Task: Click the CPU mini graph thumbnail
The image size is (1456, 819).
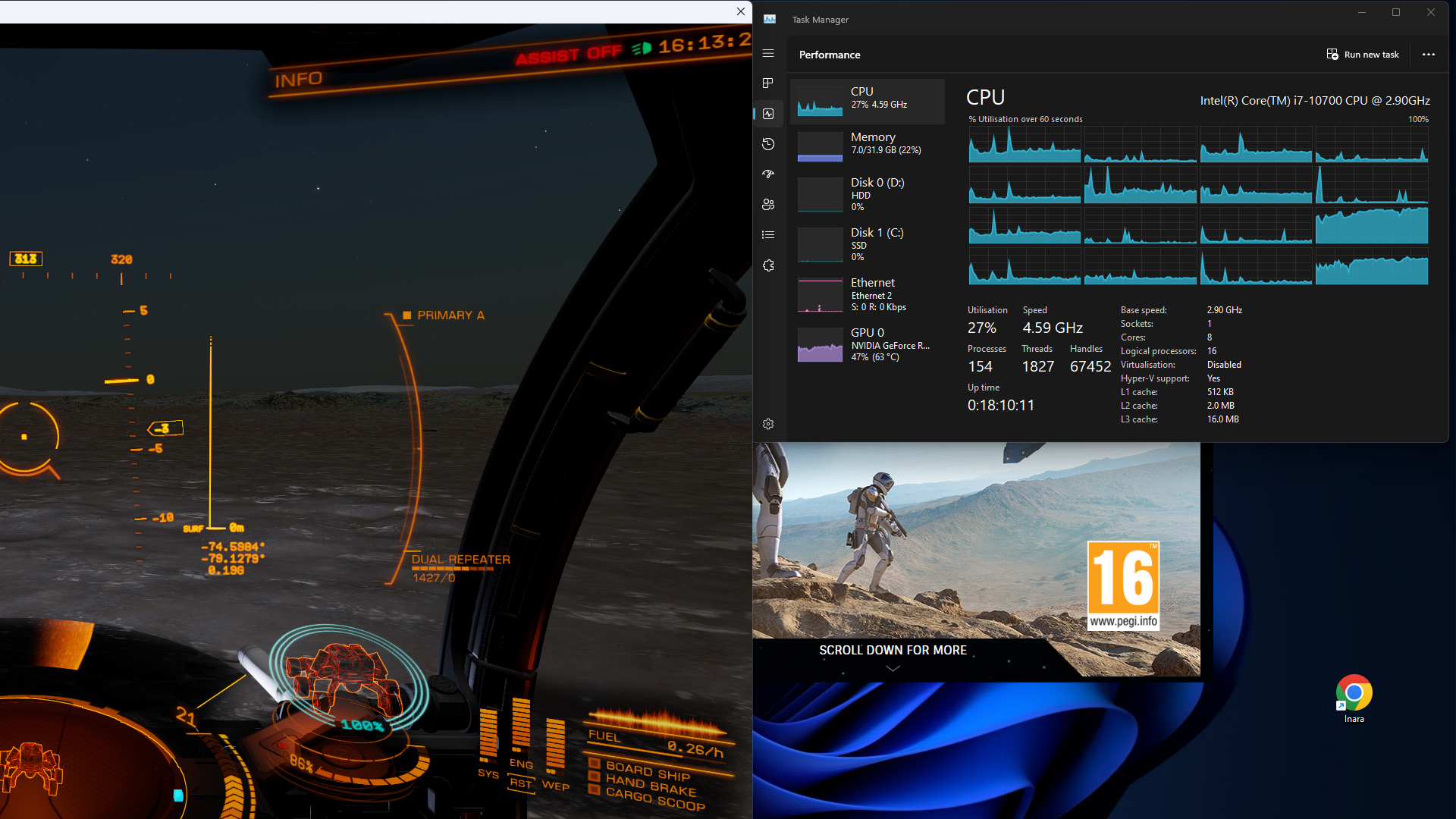Action: tap(820, 101)
